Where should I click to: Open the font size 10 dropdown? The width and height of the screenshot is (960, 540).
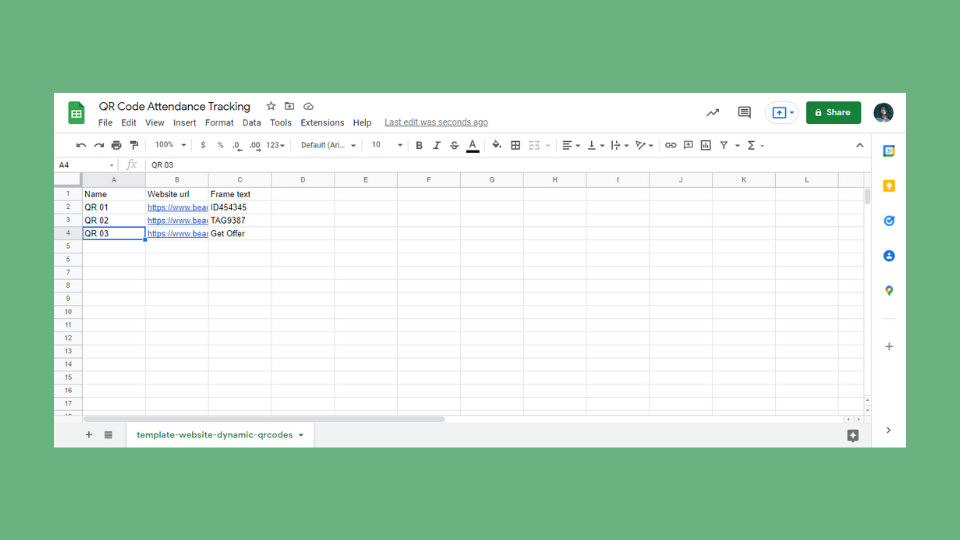387,145
